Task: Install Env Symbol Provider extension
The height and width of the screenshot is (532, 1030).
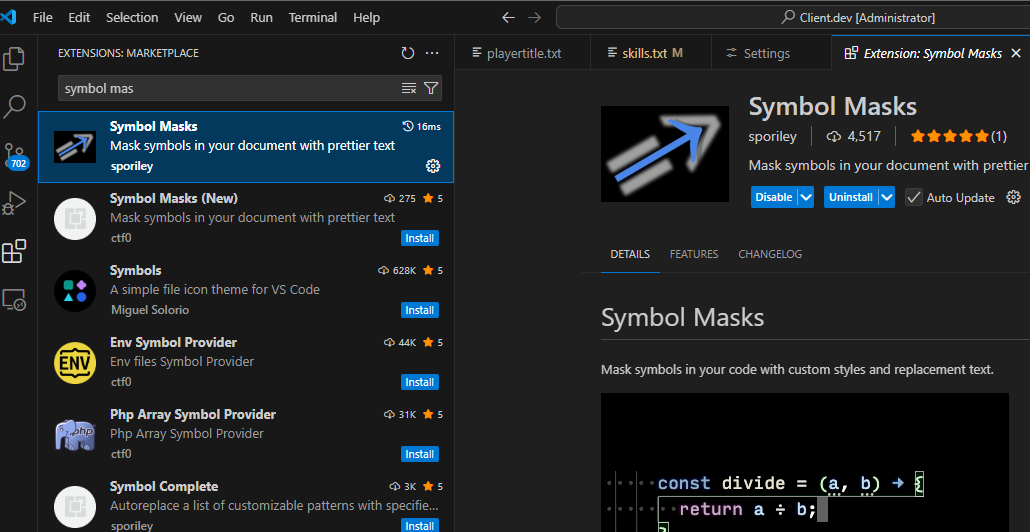Action: point(419,382)
